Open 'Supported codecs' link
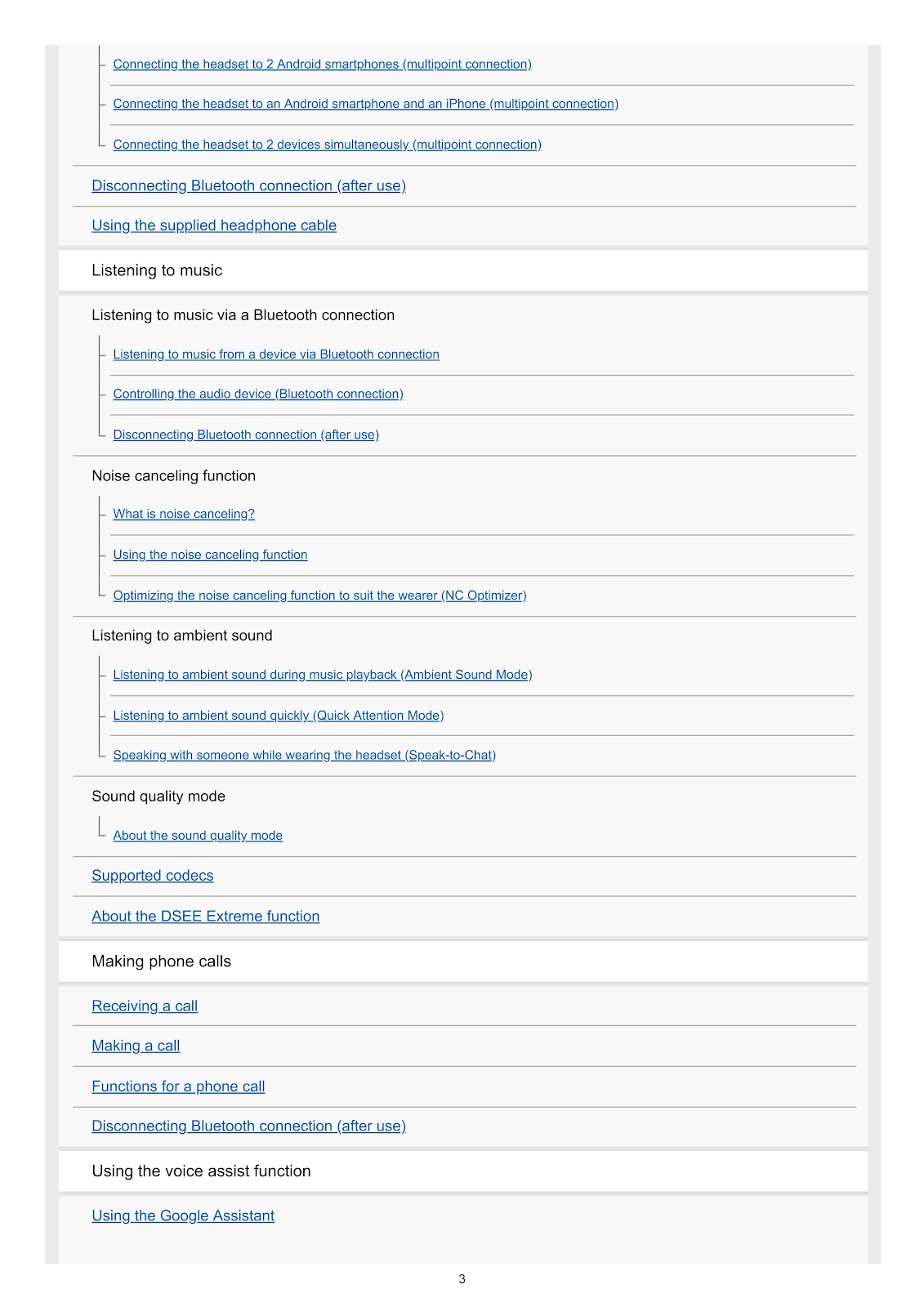This screenshot has height=1307, width=924. (153, 876)
